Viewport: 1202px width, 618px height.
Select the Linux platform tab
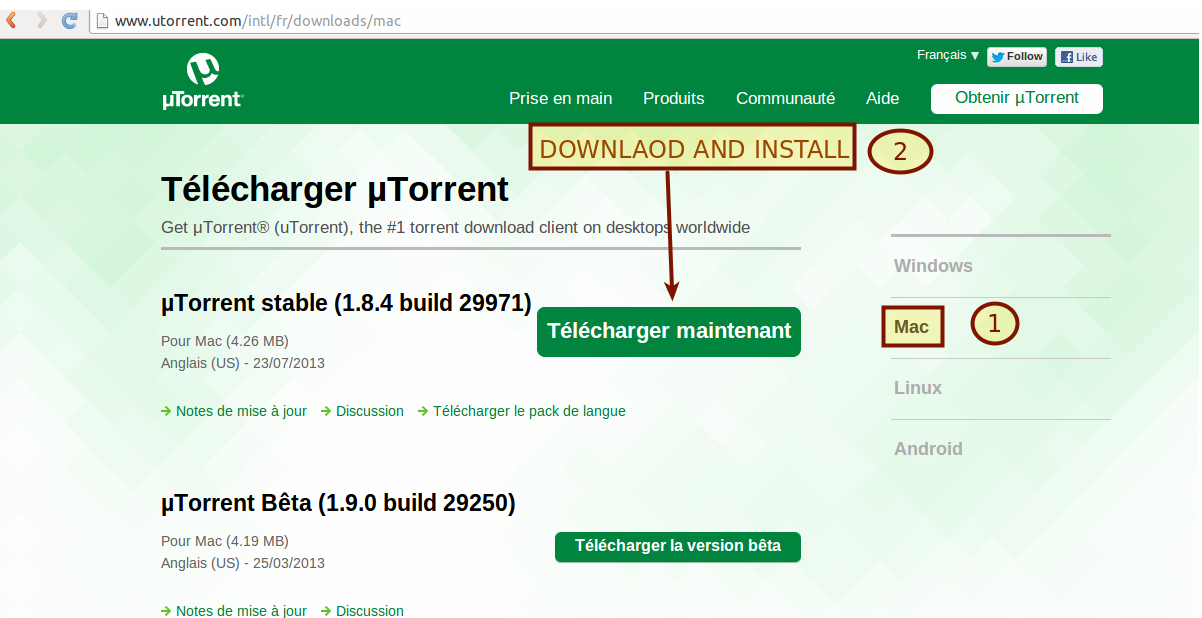pyautogui.click(x=918, y=388)
